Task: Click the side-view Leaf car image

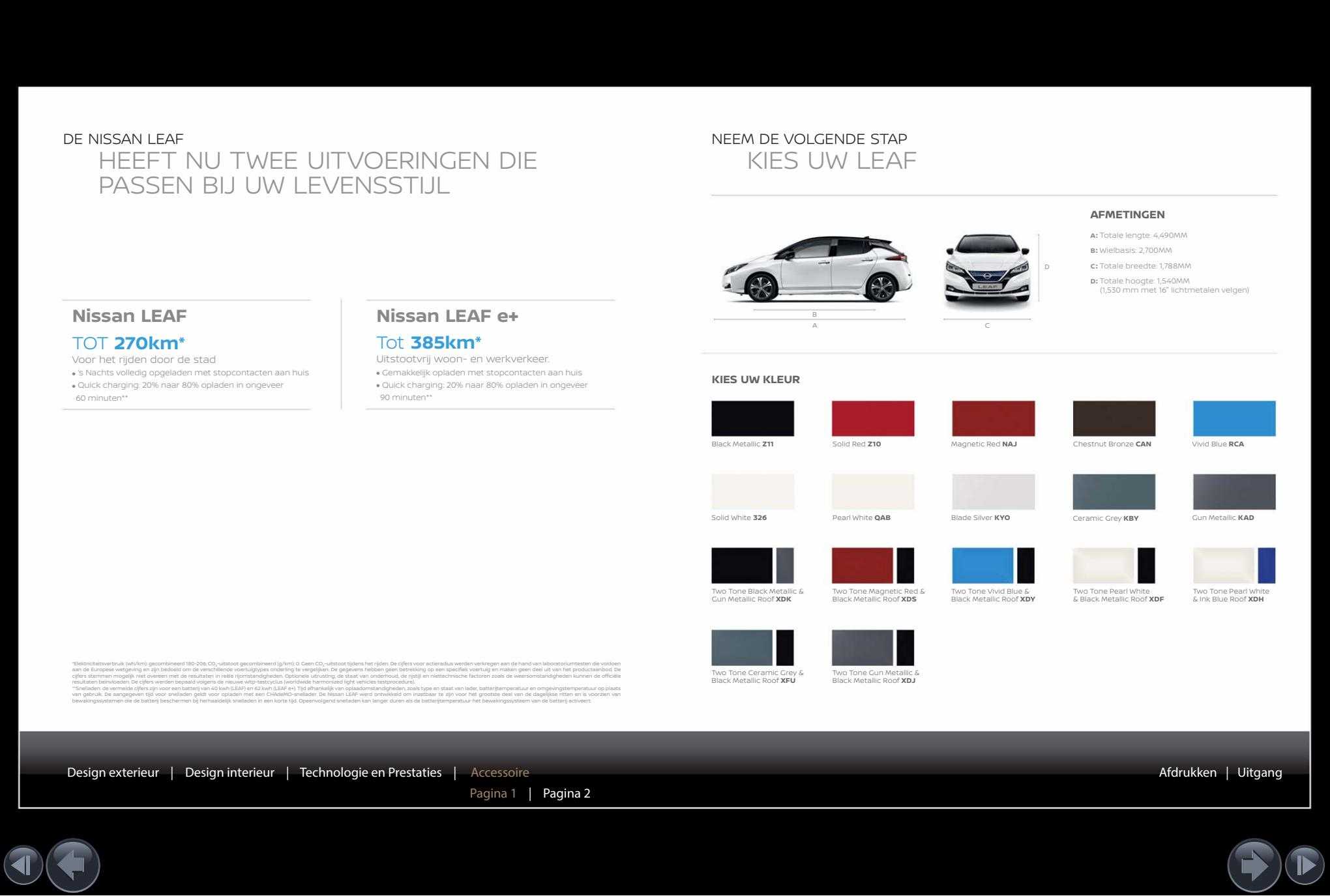Action: (816, 270)
